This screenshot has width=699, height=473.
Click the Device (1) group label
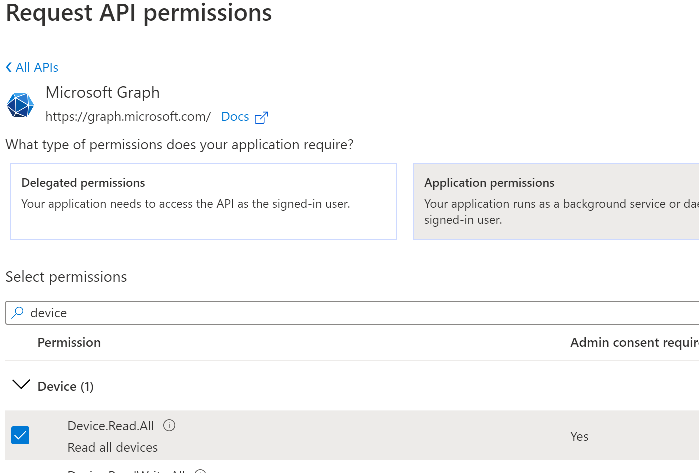click(x=66, y=386)
